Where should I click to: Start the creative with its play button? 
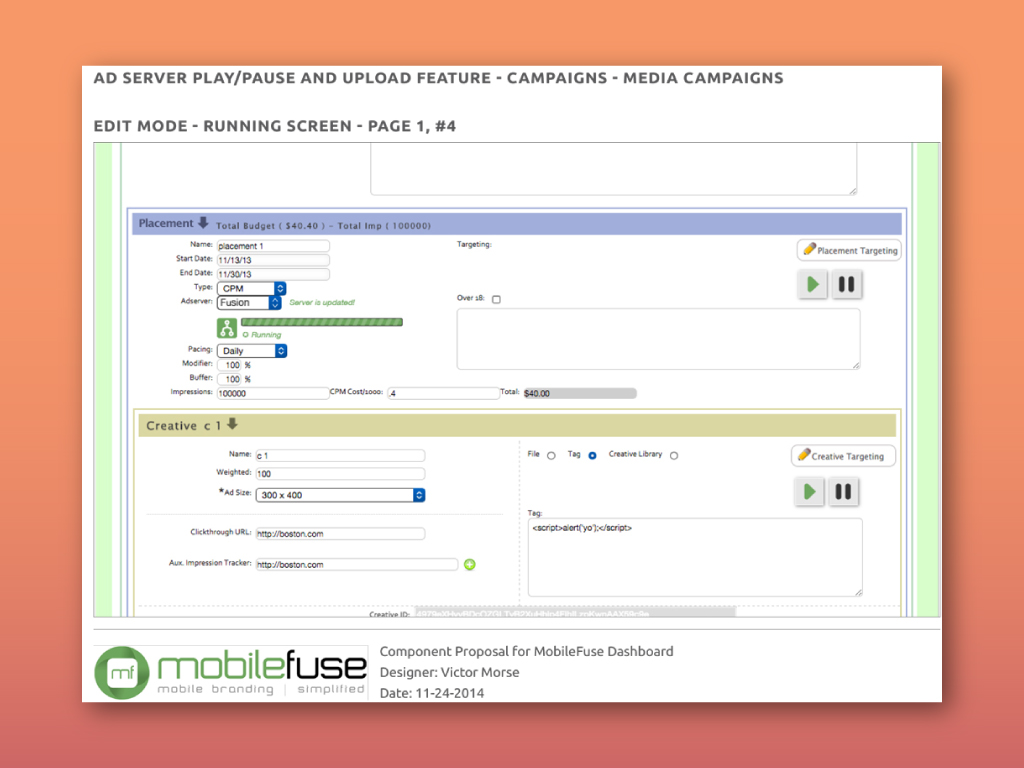click(x=809, y=492)
